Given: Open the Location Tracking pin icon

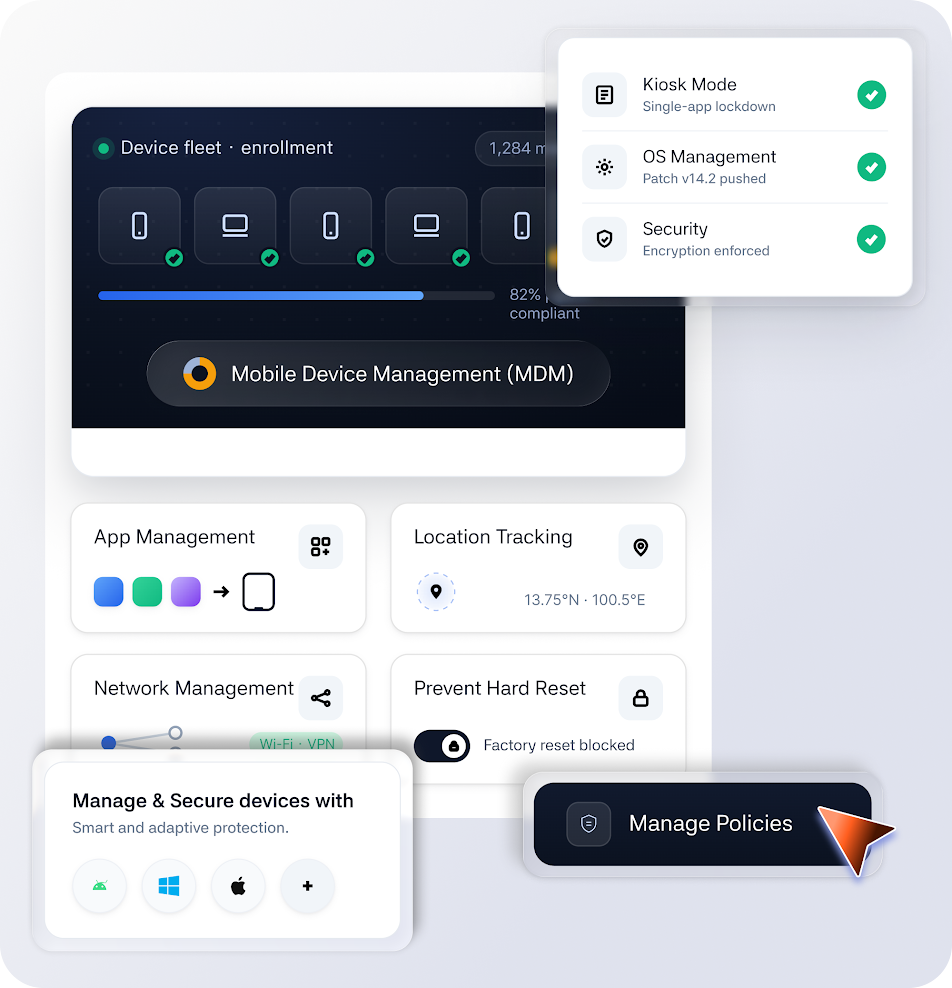Looking at the screenshot, I should pyautogui.click(x=641, y=546).
